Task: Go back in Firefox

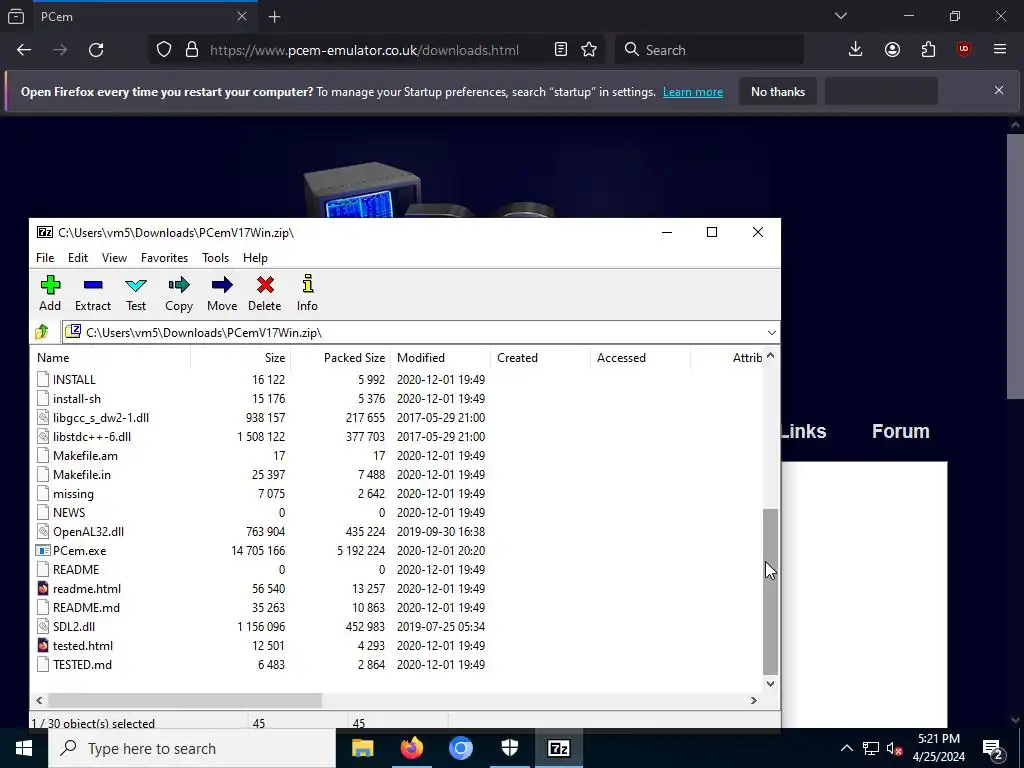Action: (x=24, y=50)
